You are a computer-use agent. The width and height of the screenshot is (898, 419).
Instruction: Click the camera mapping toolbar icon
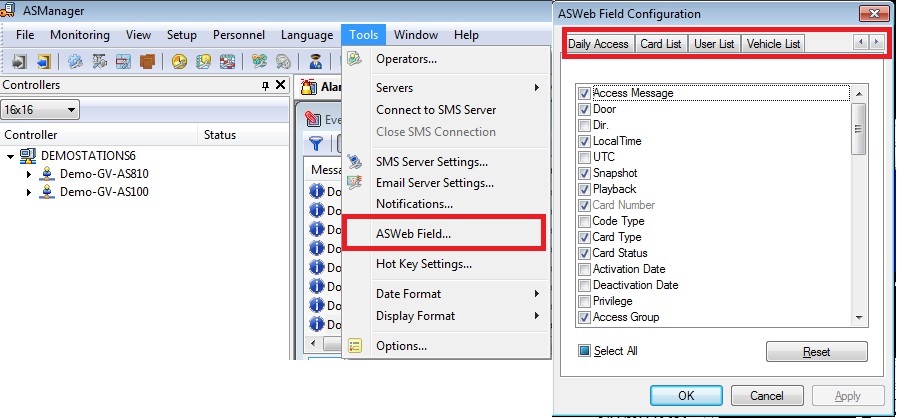tap(100, 61)
